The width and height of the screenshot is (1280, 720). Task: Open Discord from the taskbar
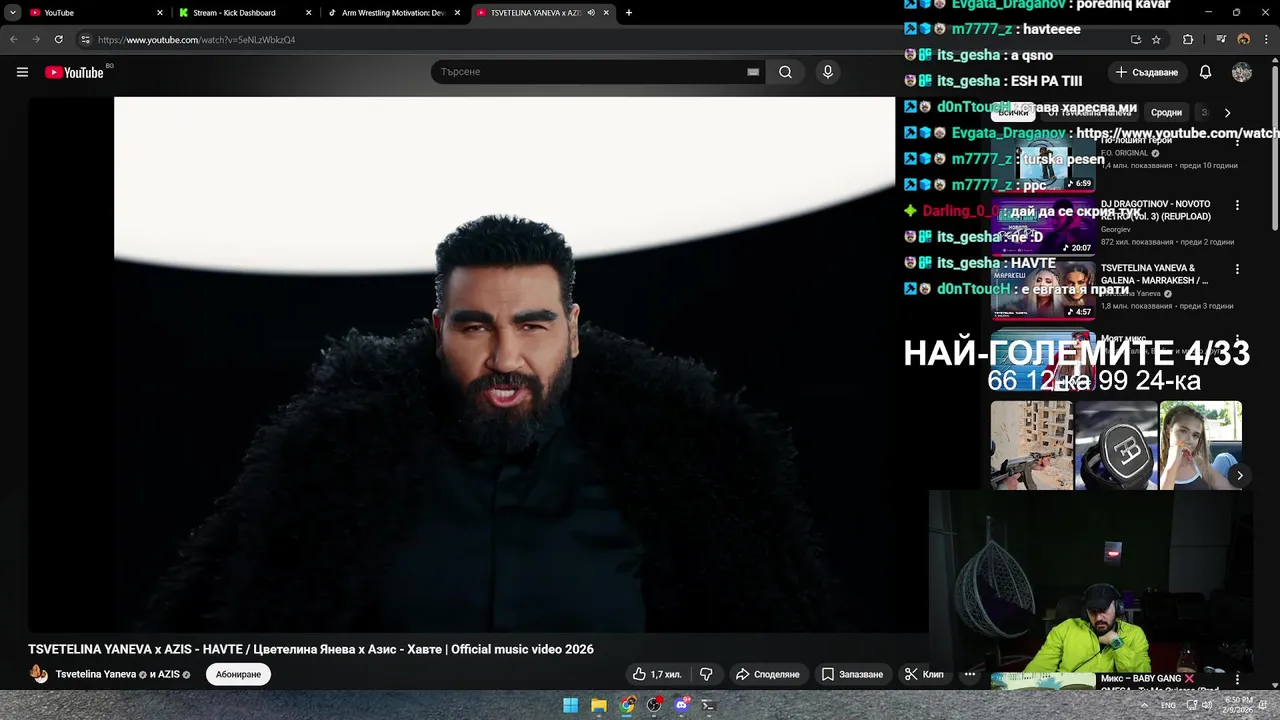(x=682, y=705)
